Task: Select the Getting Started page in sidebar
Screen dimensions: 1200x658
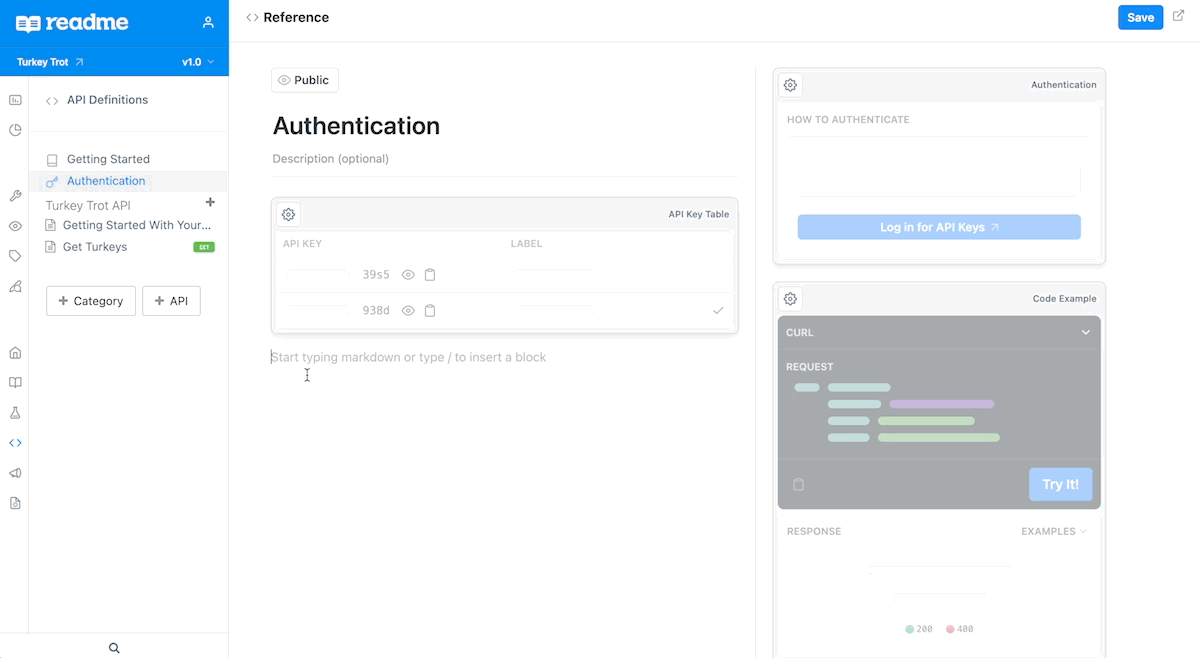Action: [108, 158]
